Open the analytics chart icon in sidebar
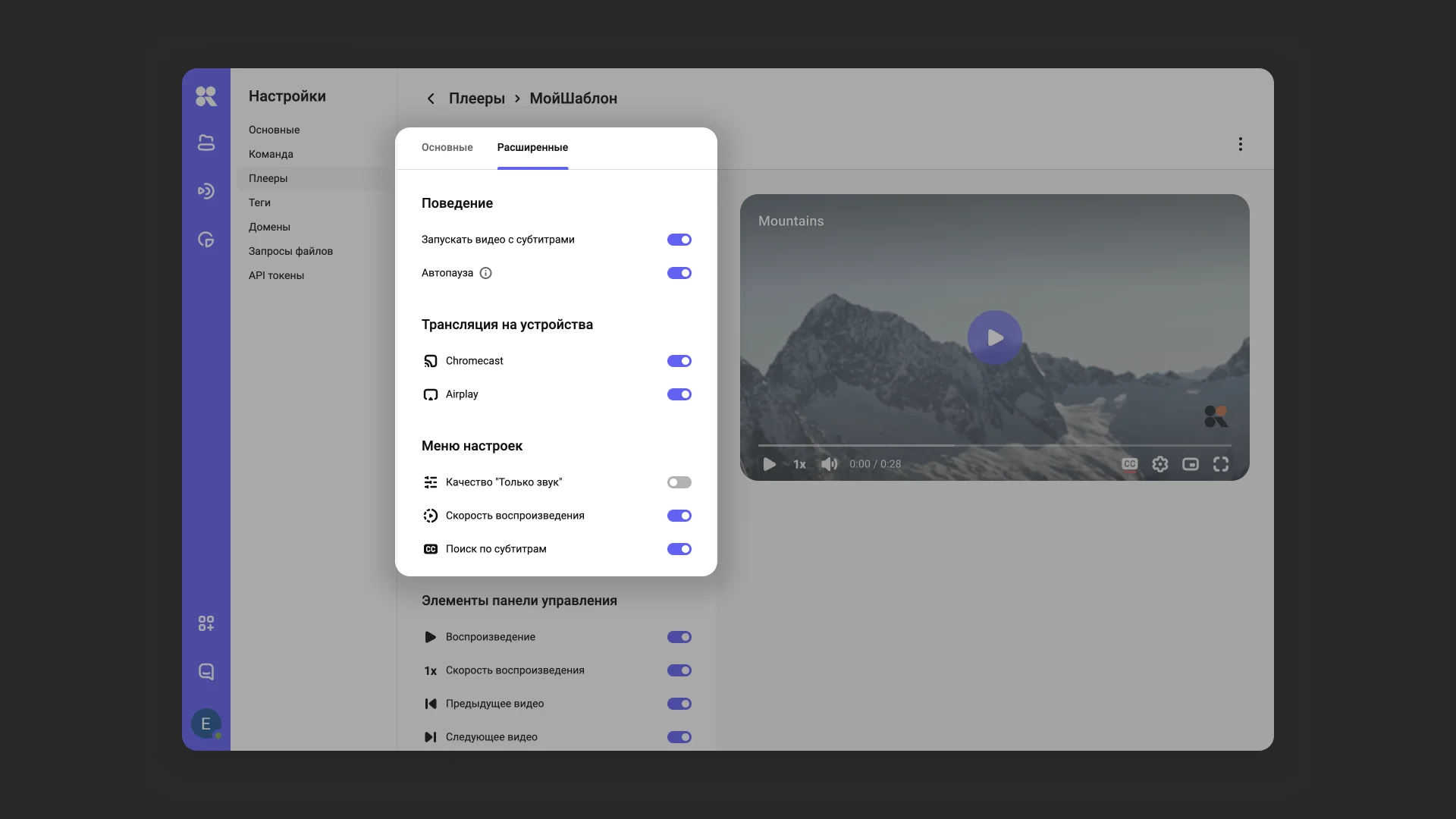The image size is (1456, 819). click(x=206, y=240)
